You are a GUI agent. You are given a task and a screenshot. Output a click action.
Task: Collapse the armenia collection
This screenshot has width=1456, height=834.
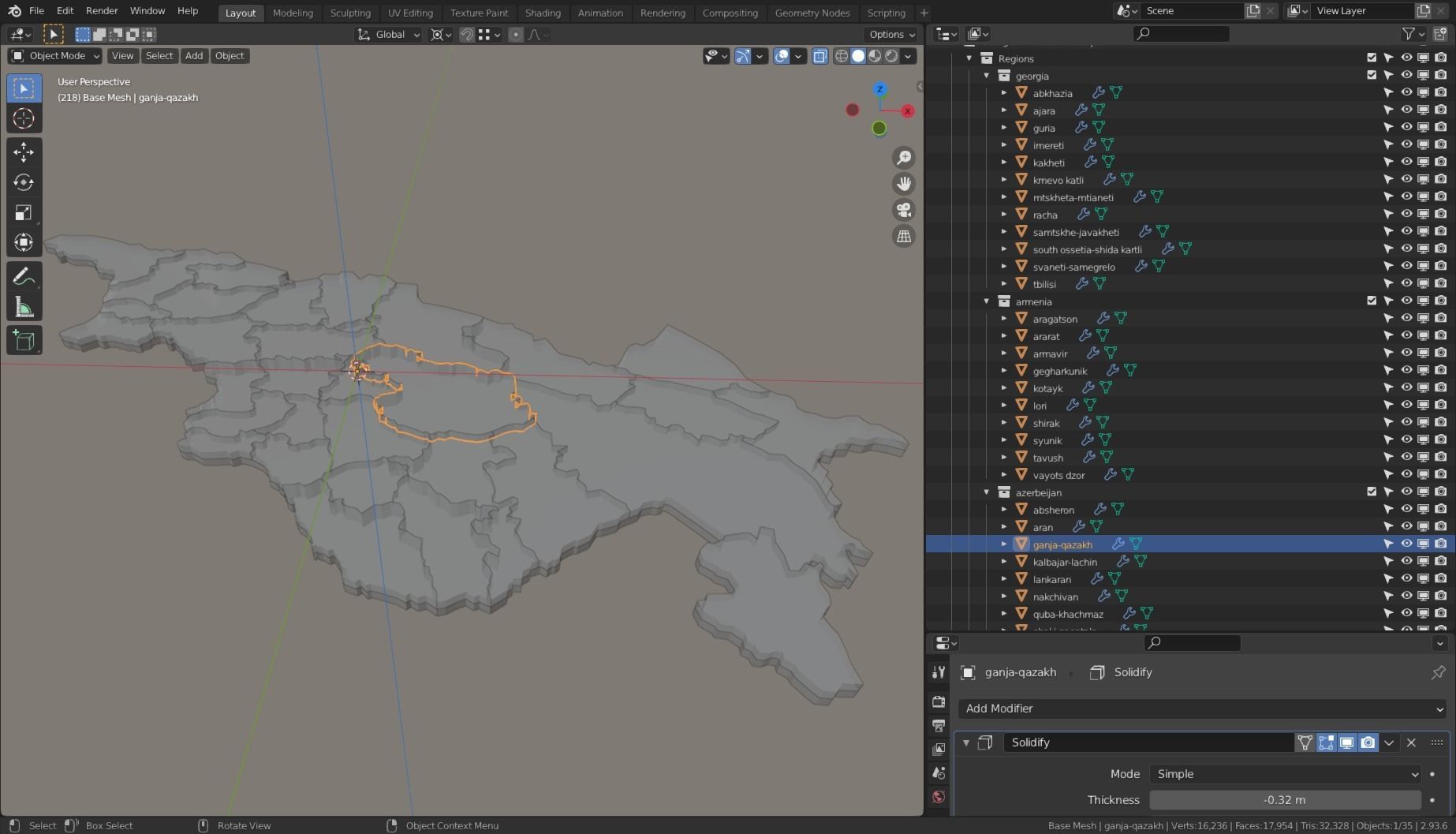point(987,301)
